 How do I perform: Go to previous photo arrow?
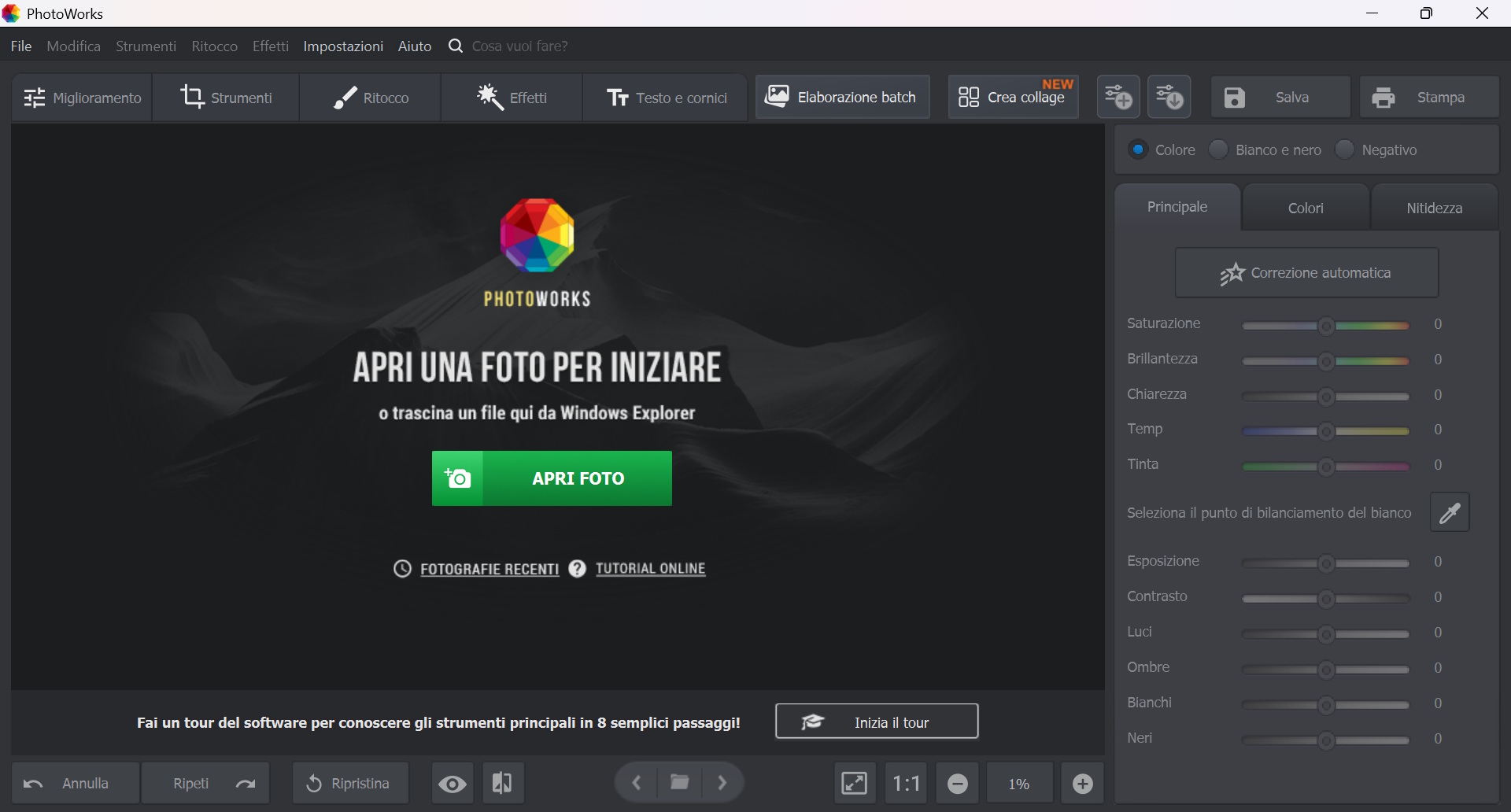pyautogui.click(x=637, y=783)
